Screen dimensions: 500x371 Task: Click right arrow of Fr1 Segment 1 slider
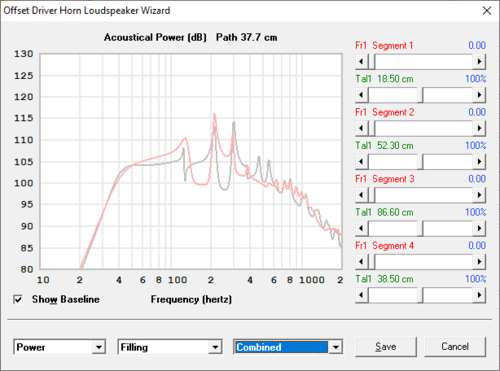click(x=479, y=62)
